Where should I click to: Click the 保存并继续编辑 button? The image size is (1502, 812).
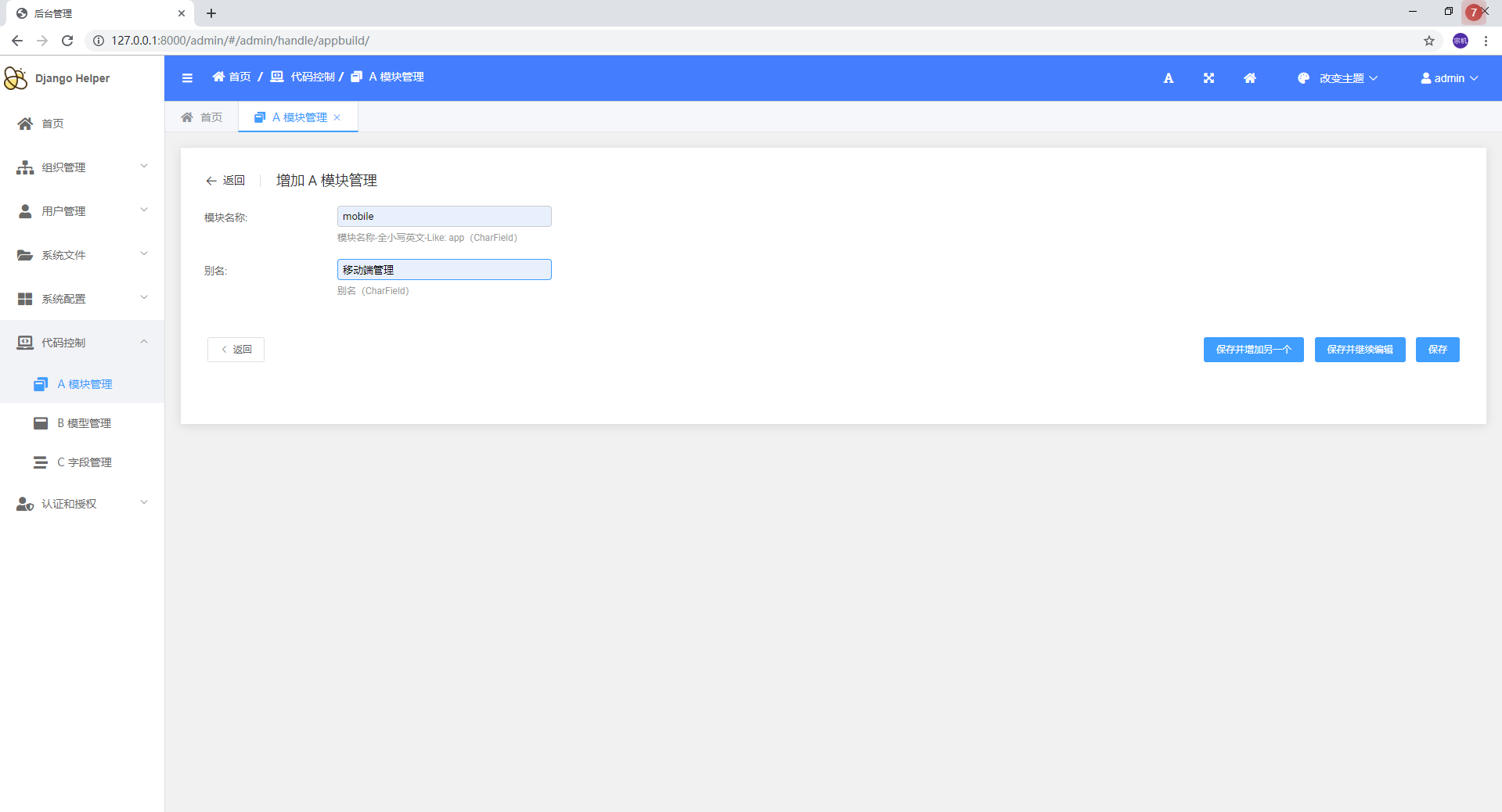pyautogui.click(x=1360, y=350)
